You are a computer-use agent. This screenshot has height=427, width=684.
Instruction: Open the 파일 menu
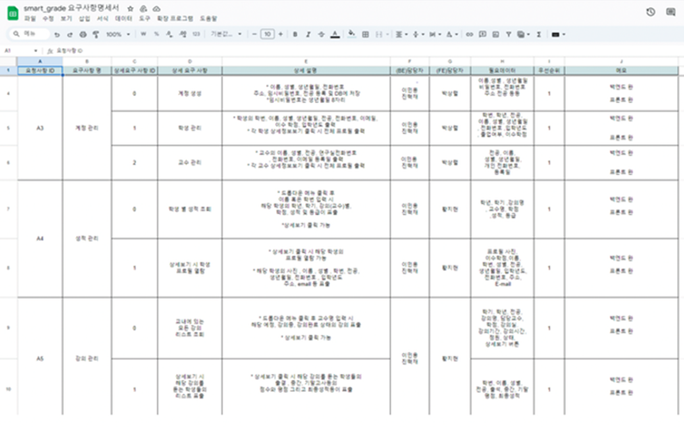tap(30, 18)
